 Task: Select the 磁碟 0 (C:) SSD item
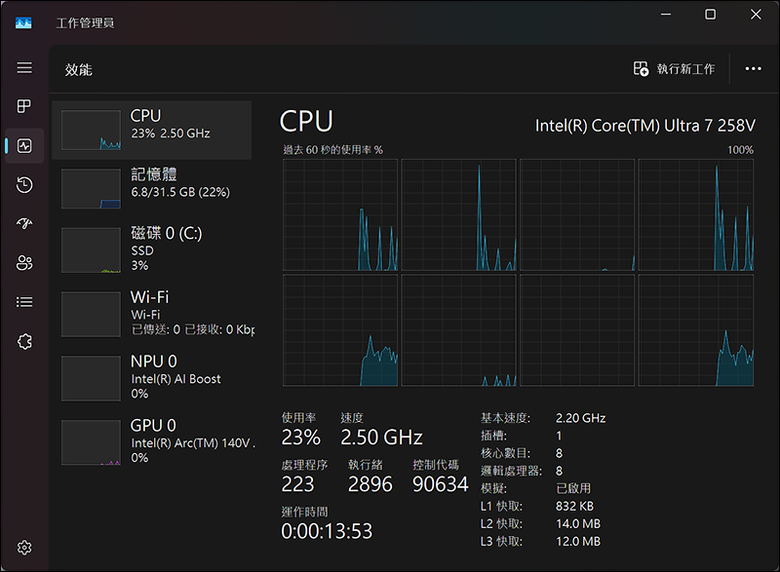(152, 250)
